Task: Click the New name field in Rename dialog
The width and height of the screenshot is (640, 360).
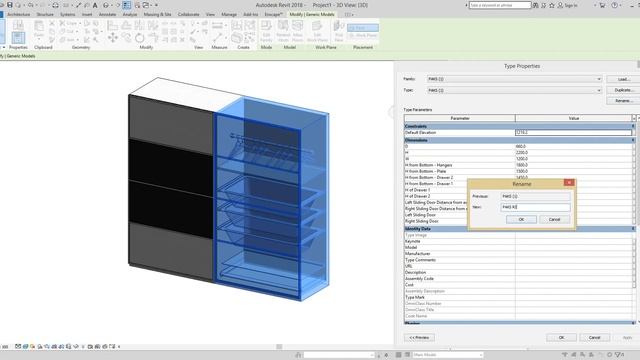Action: 536,207
